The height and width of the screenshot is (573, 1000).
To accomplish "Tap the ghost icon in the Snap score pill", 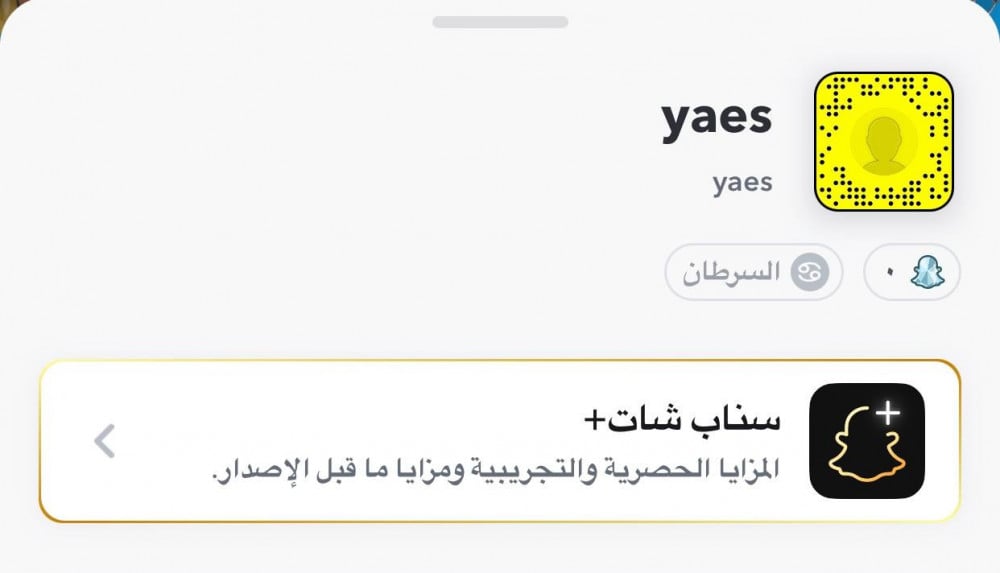I will pyautogui.click(x=927, y=272).
